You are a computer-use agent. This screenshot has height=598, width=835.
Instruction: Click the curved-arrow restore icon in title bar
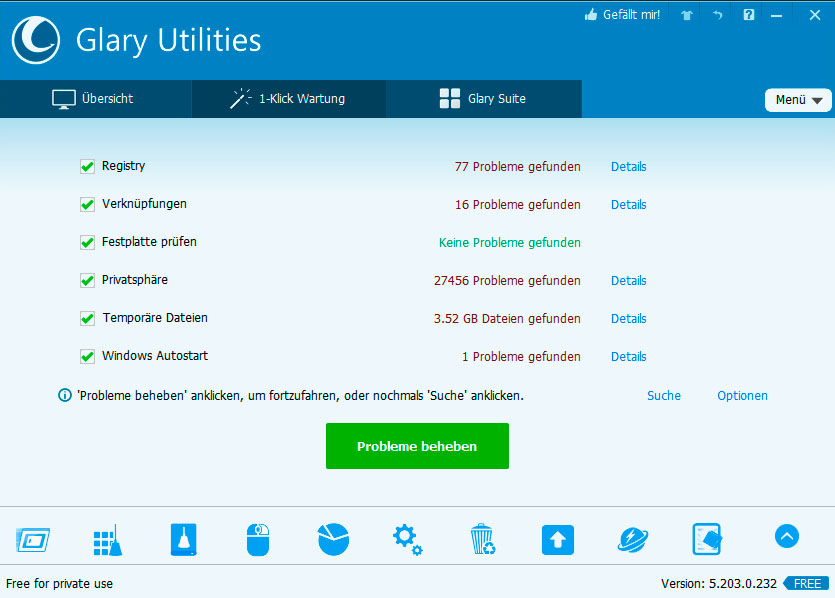718,15
